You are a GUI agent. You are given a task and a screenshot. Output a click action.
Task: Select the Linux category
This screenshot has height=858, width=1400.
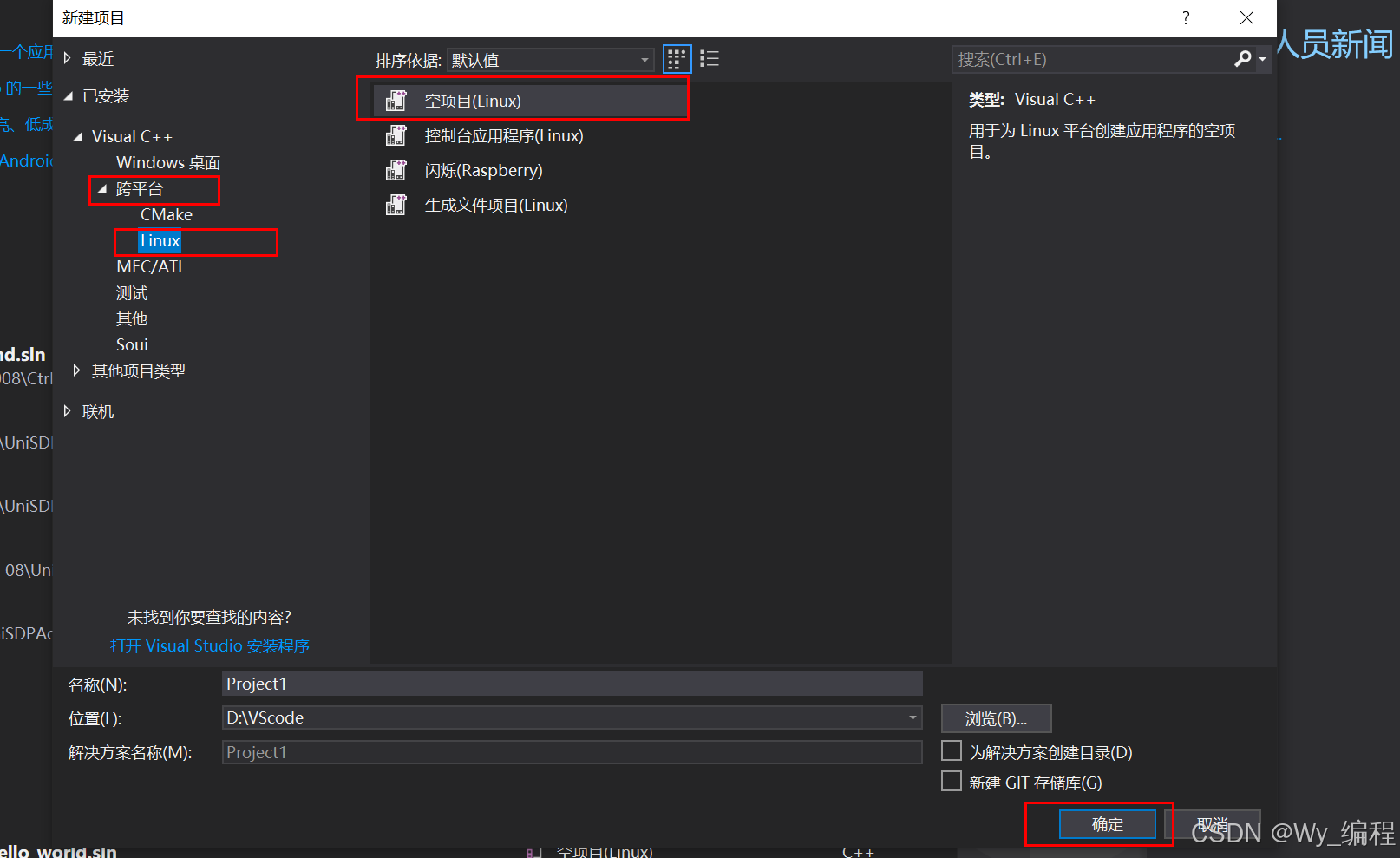(160, 240)
